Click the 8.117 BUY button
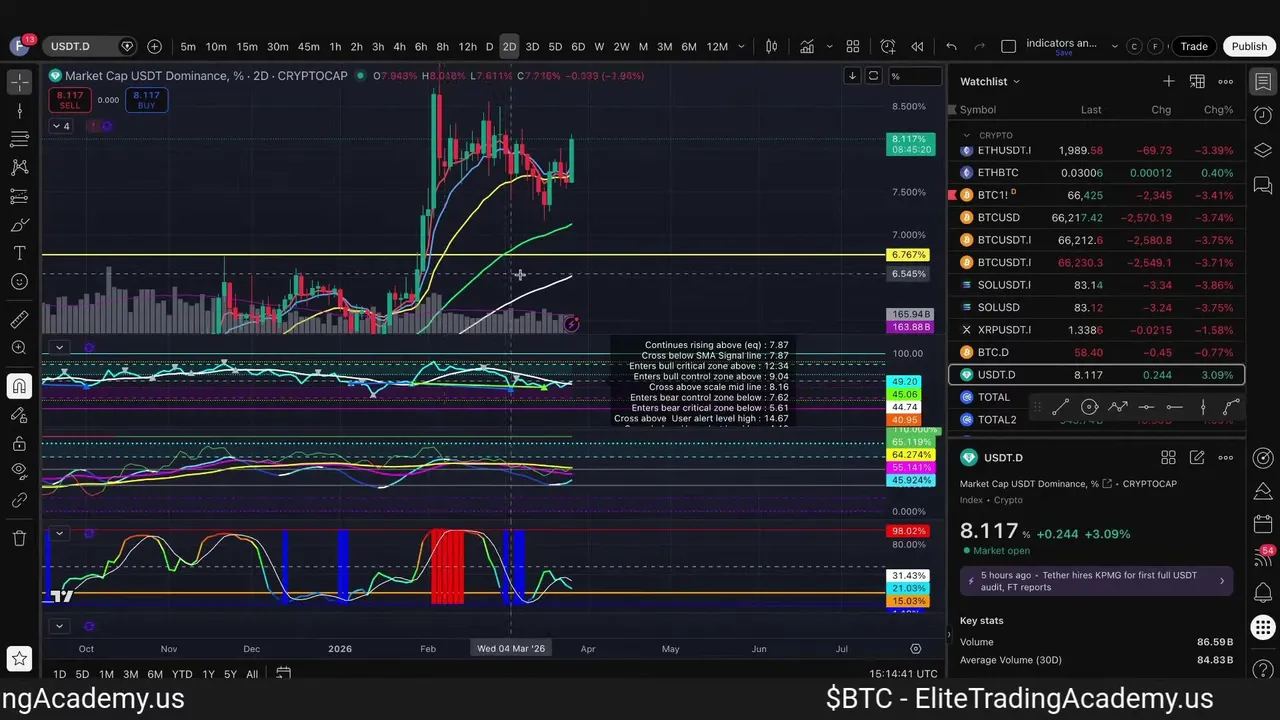Viewport: 1280px width, 720px height. pos(146,100)
